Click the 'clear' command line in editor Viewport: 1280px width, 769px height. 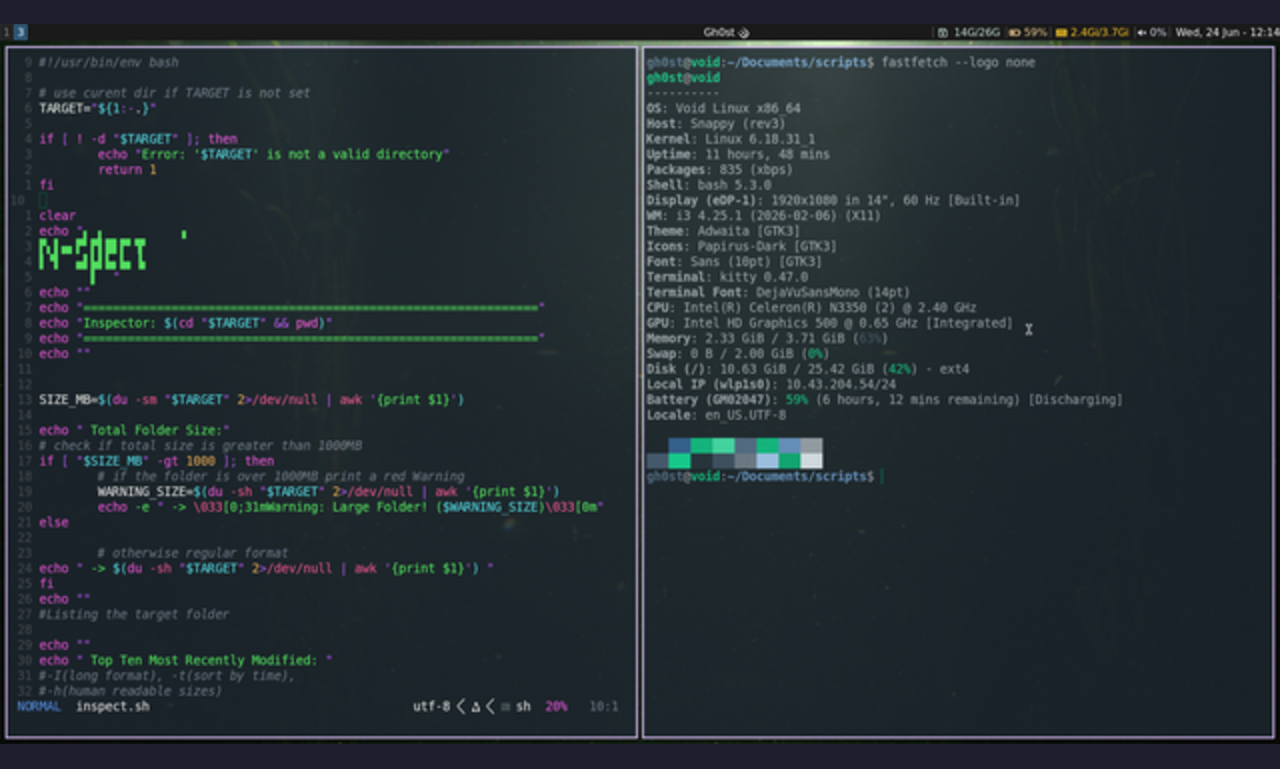pyautogui.click(x=57, y=216)
